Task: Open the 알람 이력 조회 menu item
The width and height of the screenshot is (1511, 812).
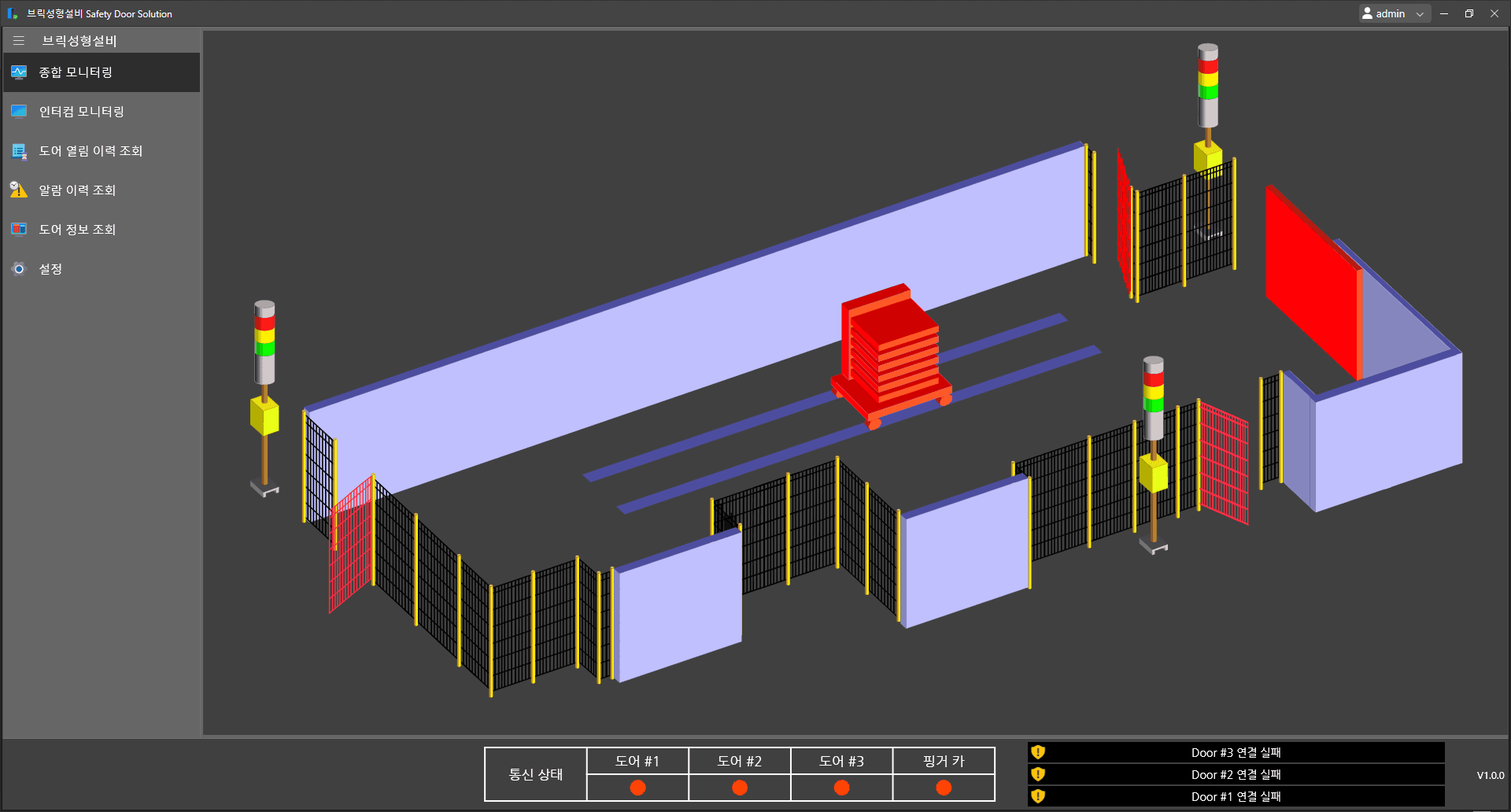Action: coord(77,190)
